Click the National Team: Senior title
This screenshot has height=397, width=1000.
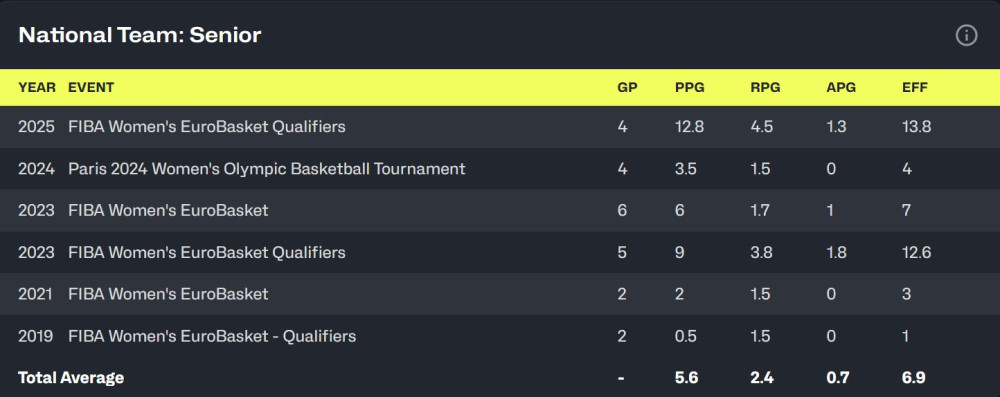click(x=140, y=35)
